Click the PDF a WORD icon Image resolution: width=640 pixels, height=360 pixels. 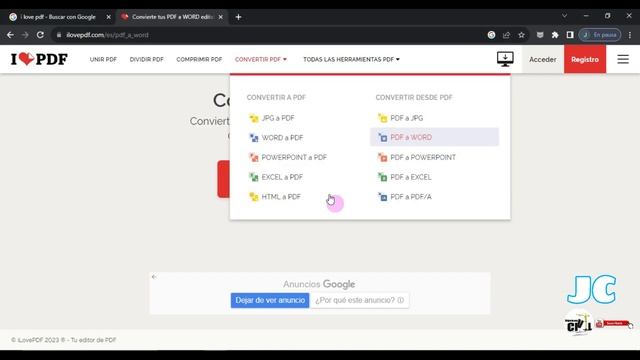382,138
